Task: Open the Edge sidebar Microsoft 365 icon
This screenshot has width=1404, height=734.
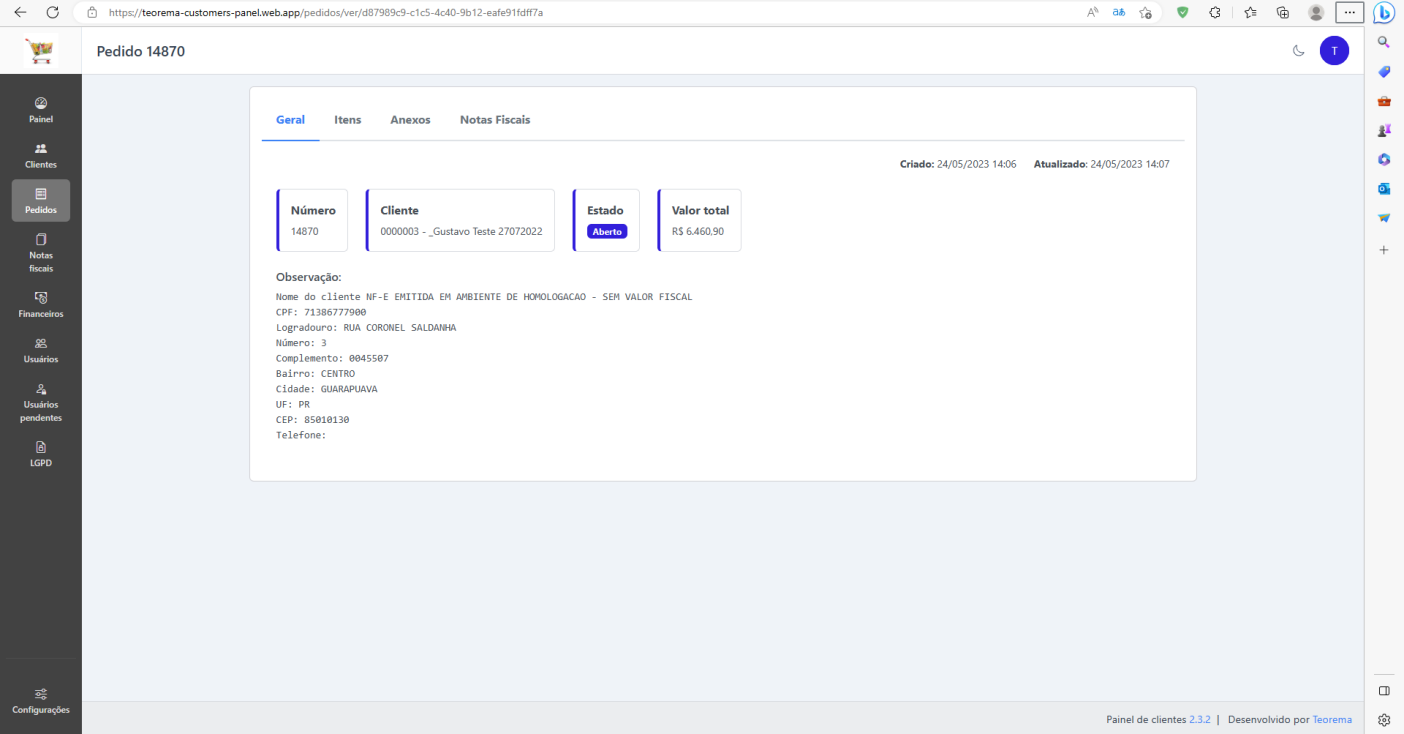Action: [1384, 159]
